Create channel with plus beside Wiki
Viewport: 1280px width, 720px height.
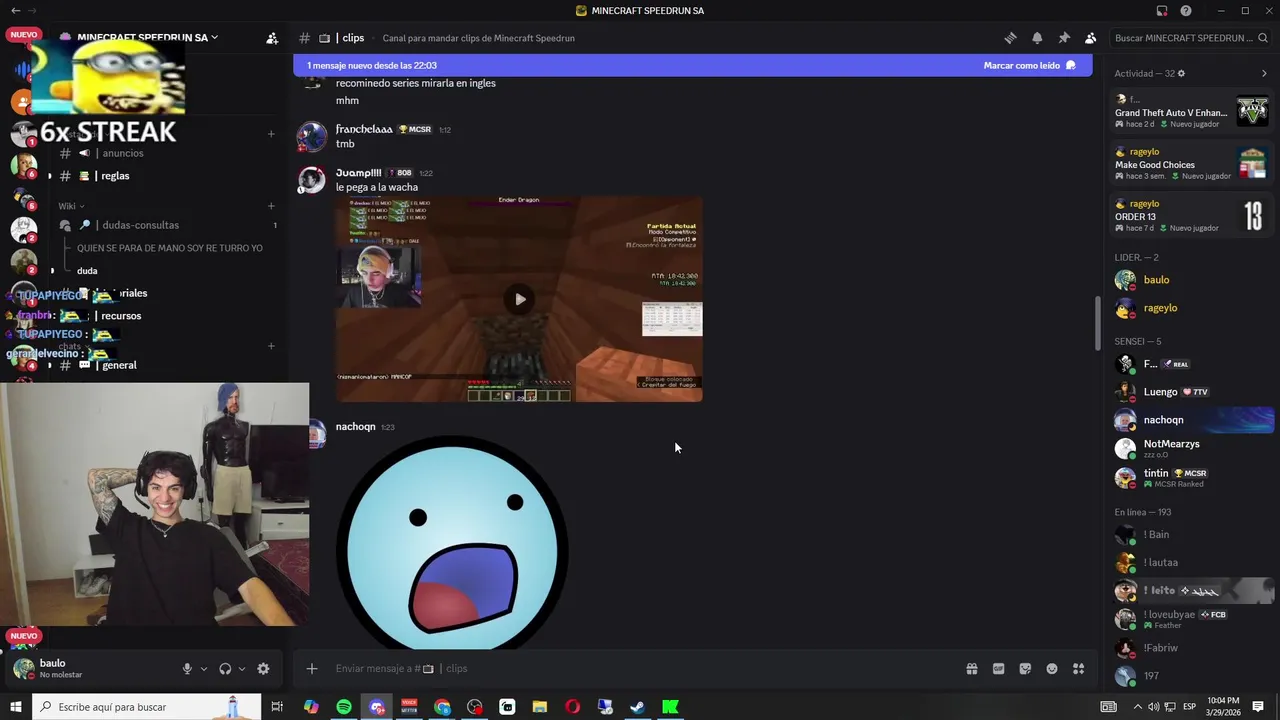click(271, 206)
